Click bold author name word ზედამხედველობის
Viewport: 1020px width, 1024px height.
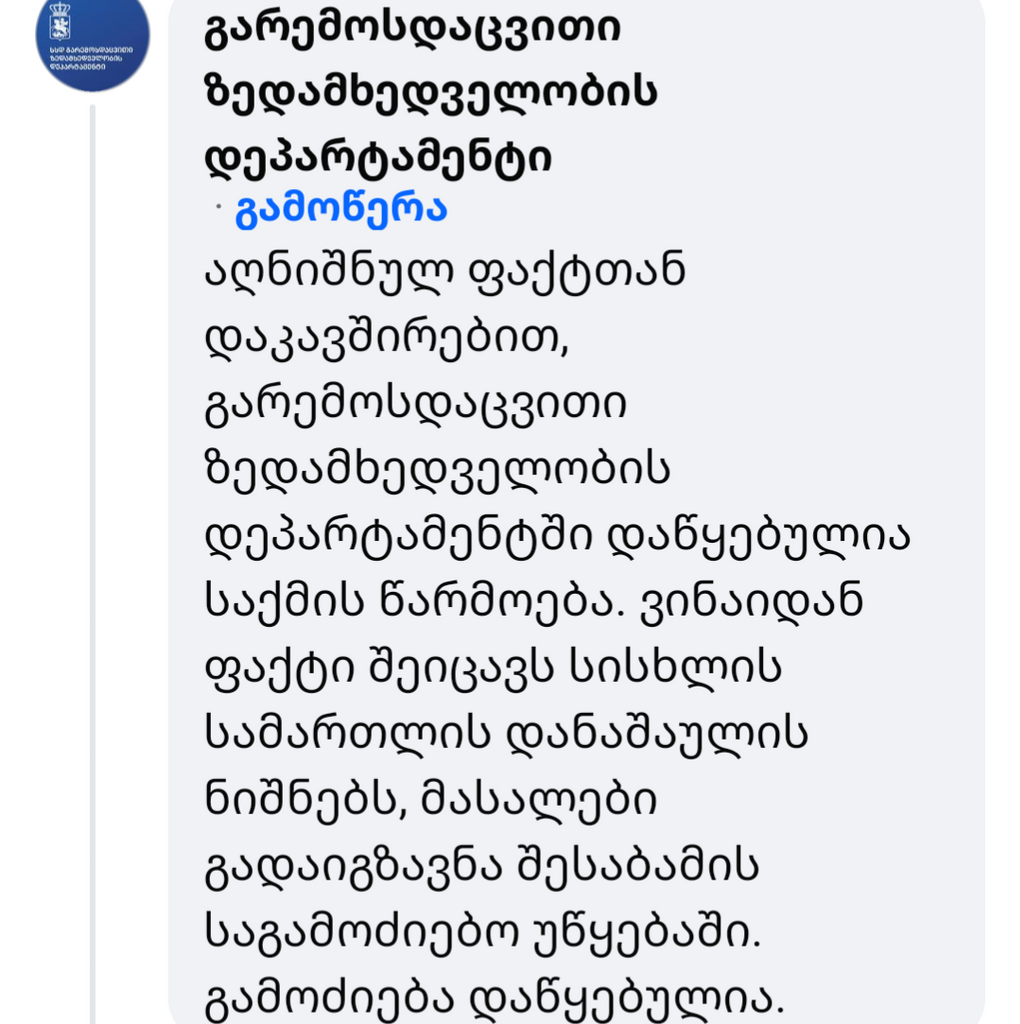click(x=431, y=93)
